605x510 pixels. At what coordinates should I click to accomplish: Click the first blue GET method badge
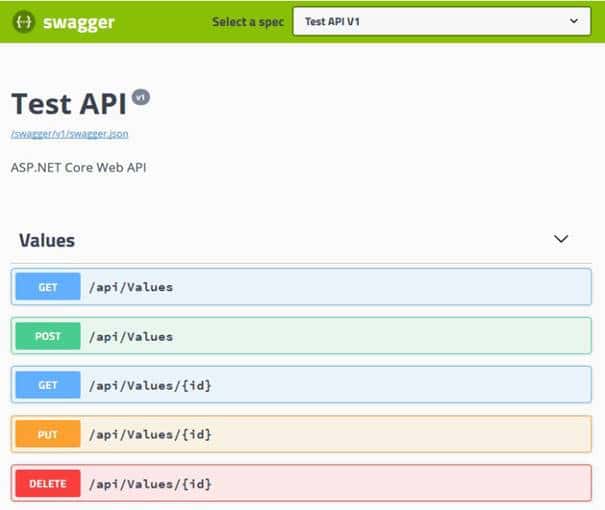pos(48,287)
